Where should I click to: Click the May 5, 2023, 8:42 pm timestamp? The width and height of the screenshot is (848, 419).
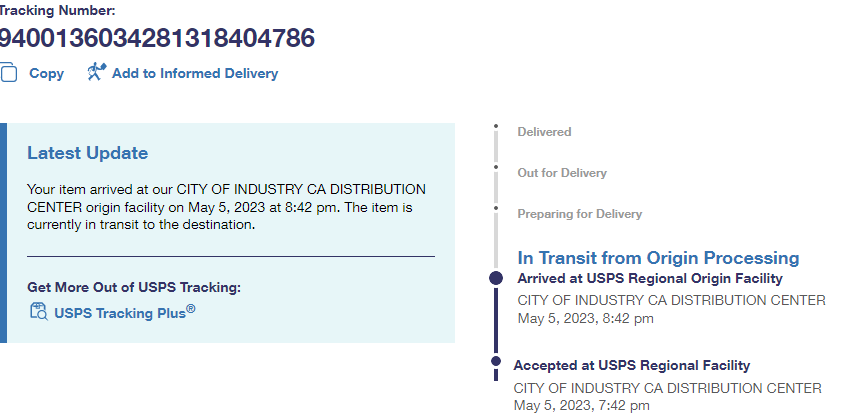tap(585, 319)
